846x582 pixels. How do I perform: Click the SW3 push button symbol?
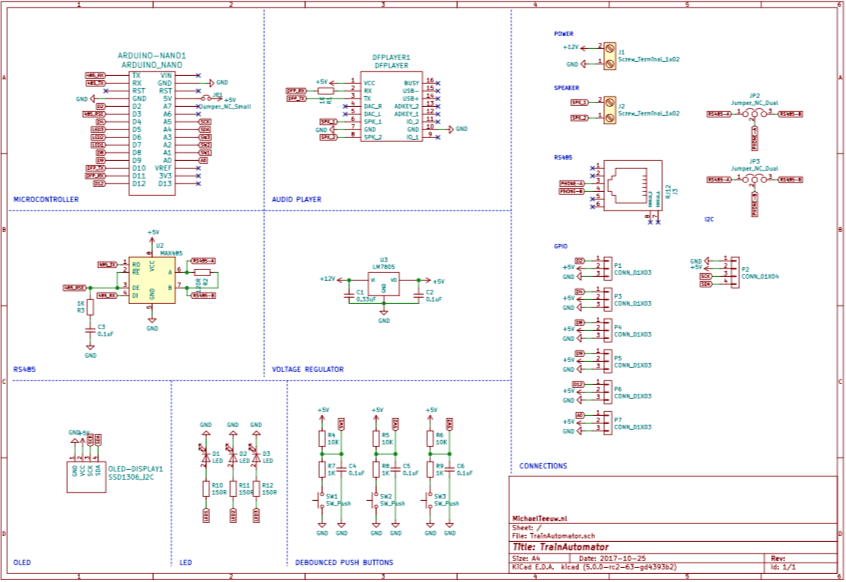[x=430, y=501]
